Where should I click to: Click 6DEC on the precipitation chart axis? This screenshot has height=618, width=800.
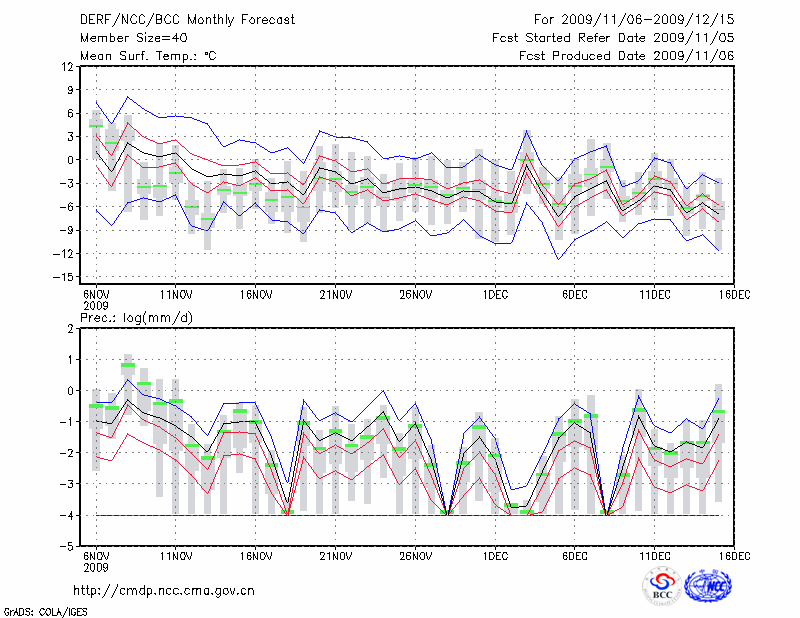click(x=574, y=555)
